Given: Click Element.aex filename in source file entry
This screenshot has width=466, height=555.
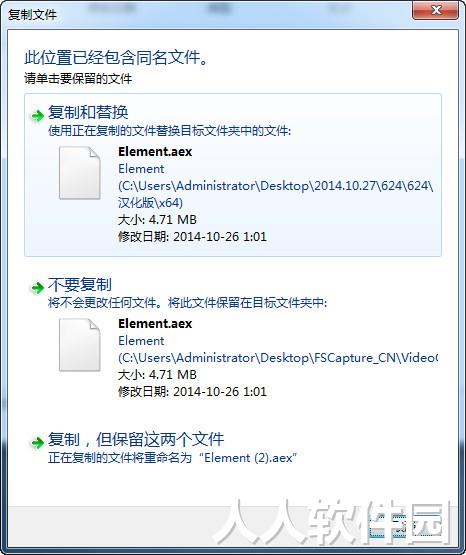Looking at the screenshot, I should [x=155, y=152].
